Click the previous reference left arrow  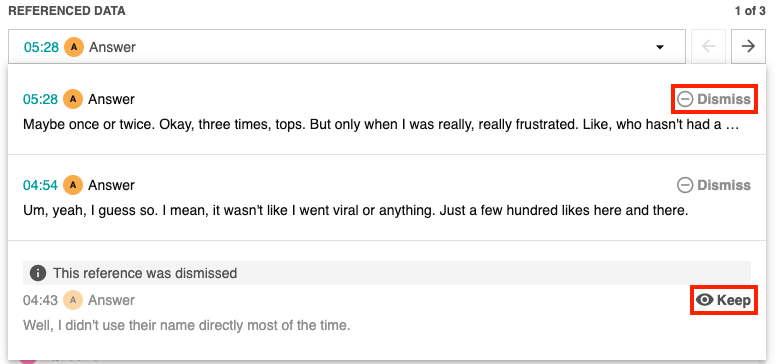709,46
